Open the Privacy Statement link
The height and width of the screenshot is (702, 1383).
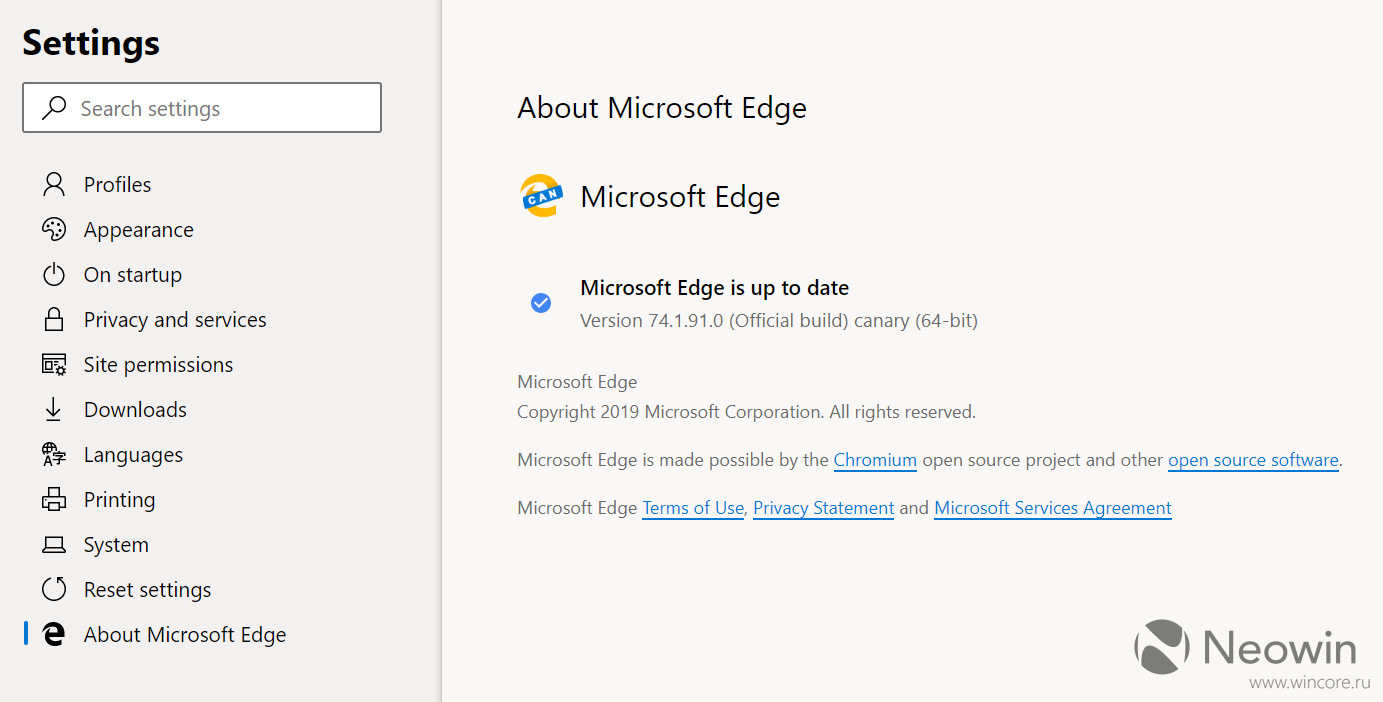(823, 508)
